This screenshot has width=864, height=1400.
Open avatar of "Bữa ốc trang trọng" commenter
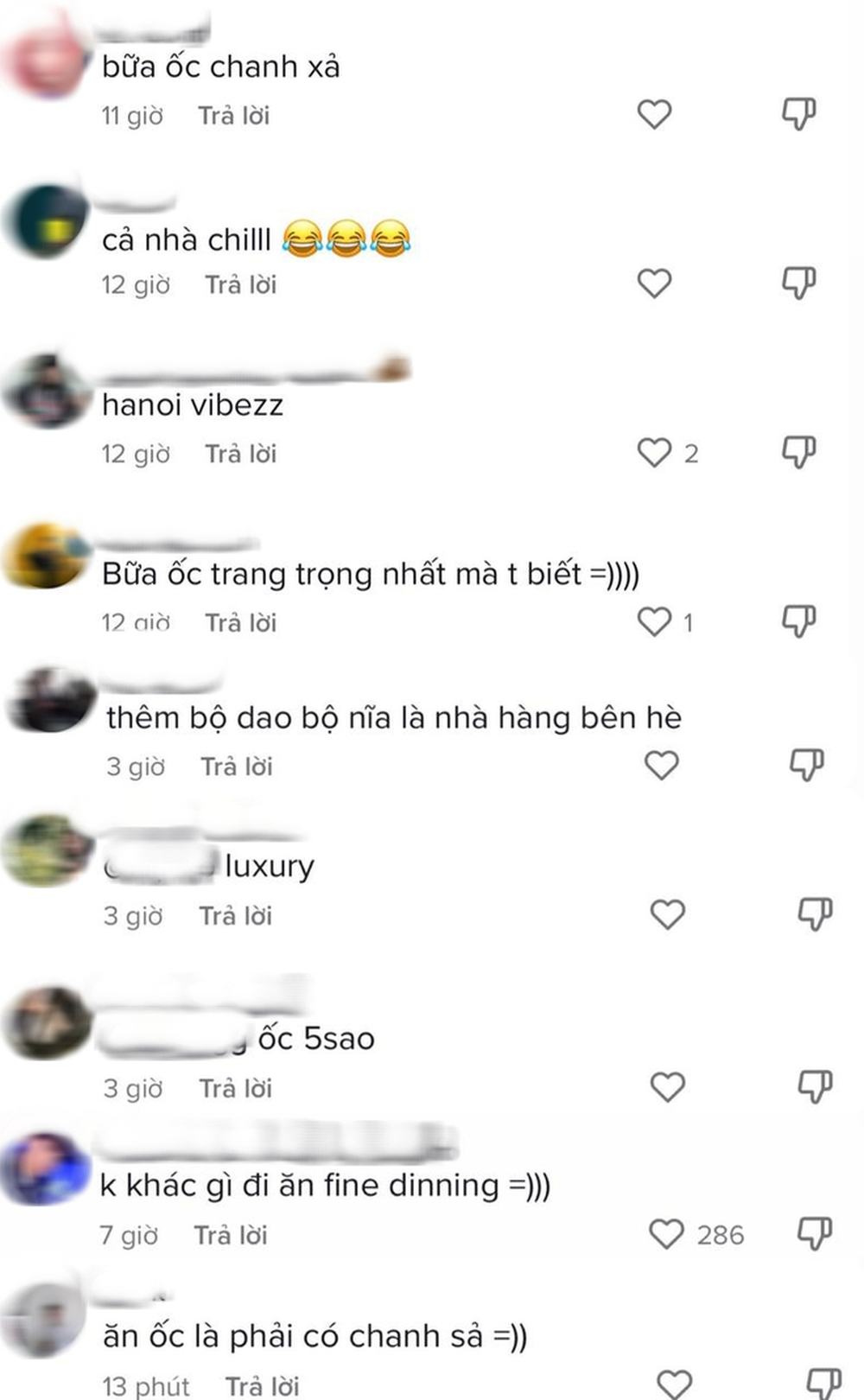(x=48, y=556)
